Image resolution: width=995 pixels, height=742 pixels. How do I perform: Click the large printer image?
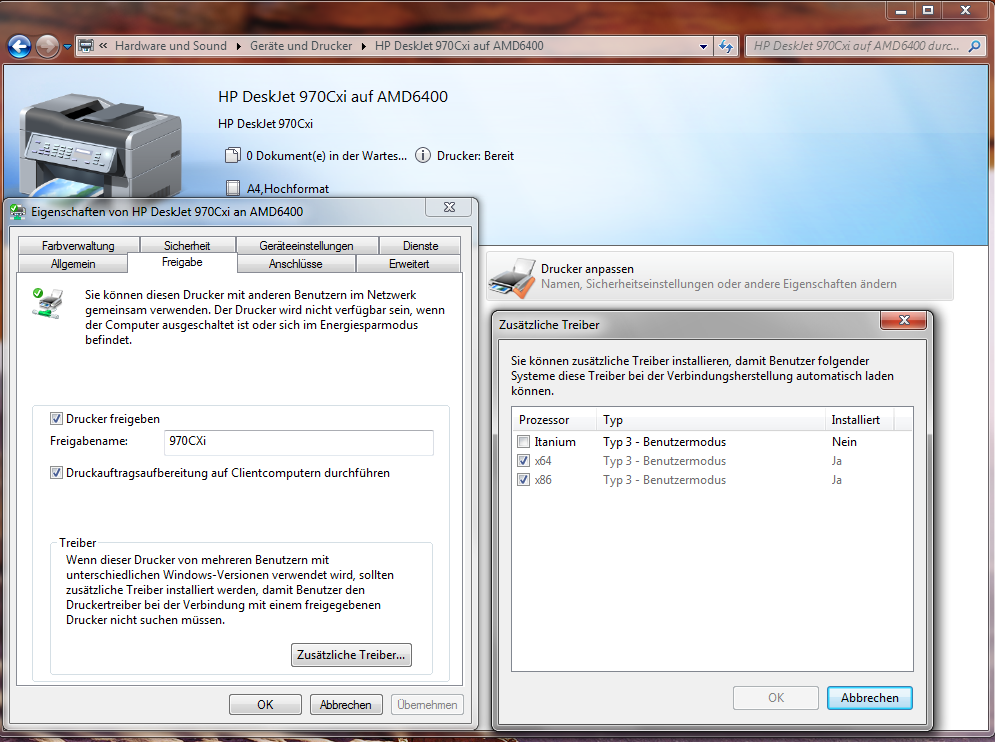point(101,146)
